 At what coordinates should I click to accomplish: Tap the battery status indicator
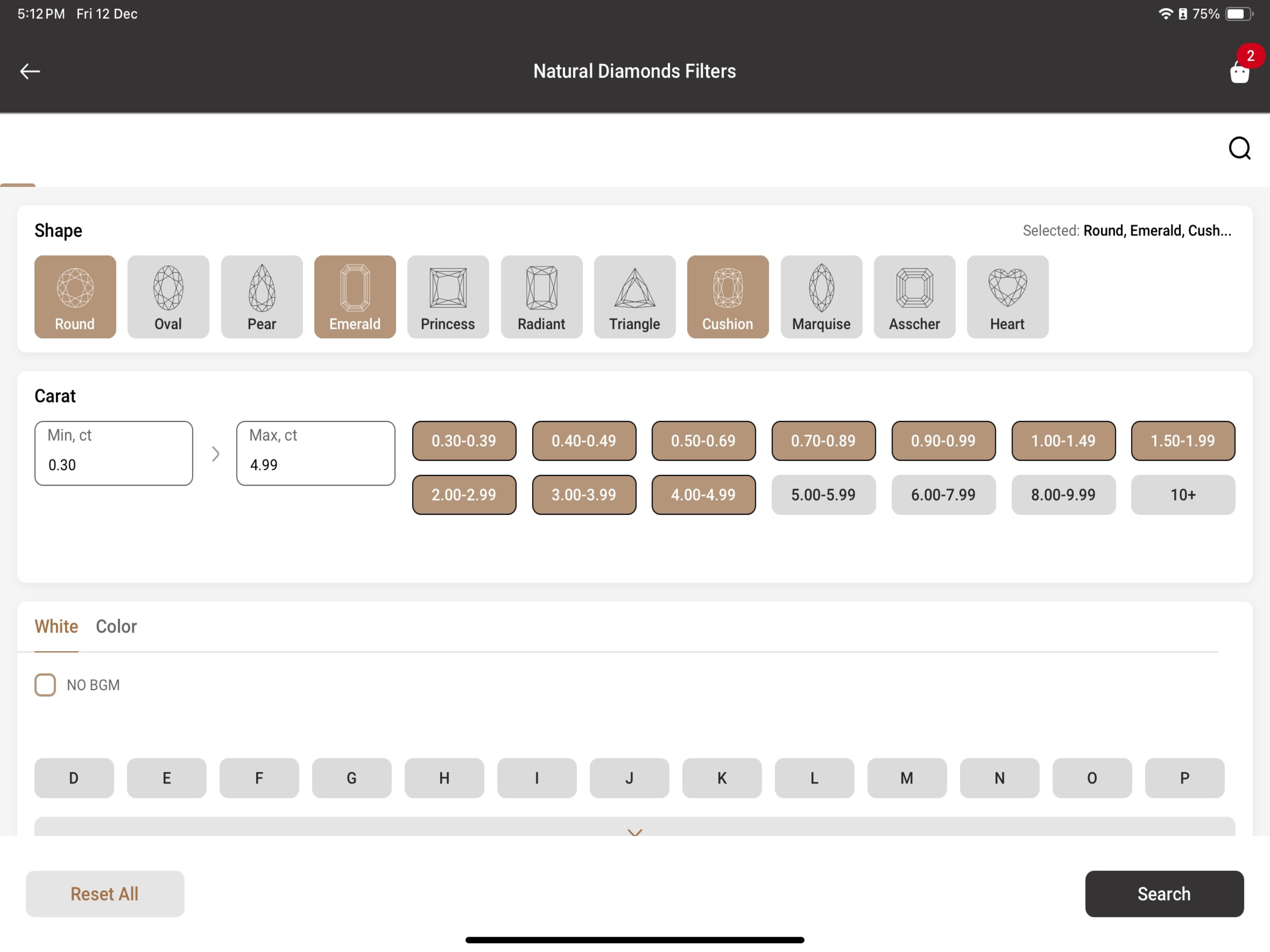click(x=1239, y=14)
